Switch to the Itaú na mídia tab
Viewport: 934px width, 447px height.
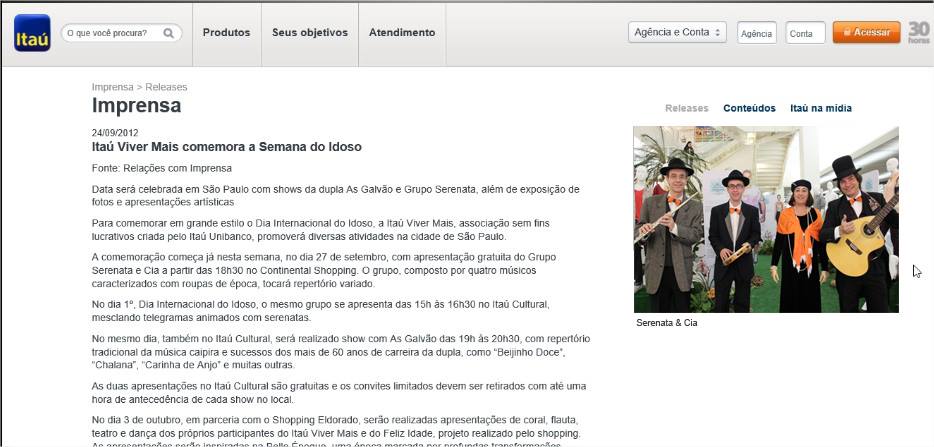(x=821, y=108)
